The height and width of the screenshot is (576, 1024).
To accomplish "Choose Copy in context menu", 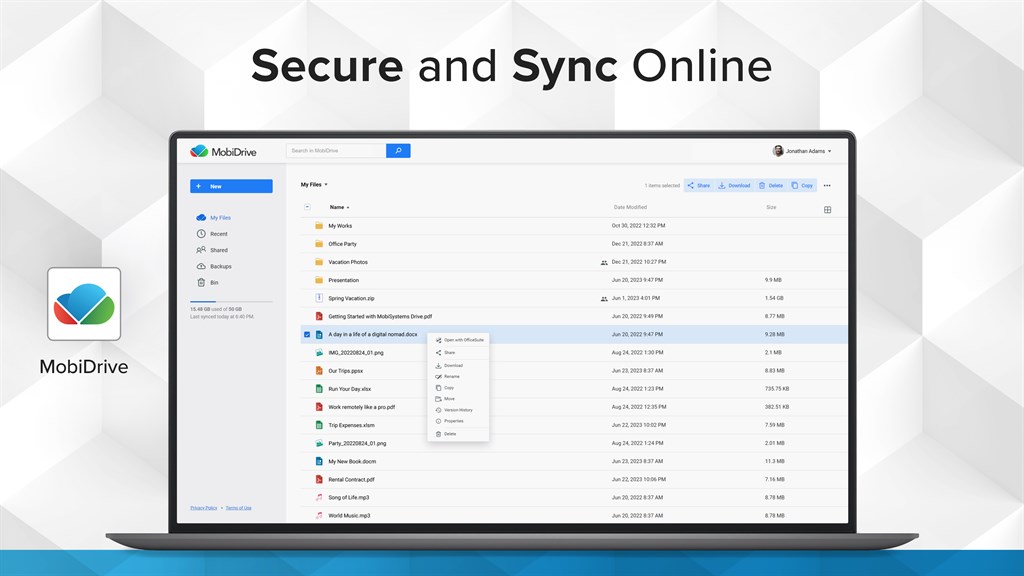I will [458, 387].
